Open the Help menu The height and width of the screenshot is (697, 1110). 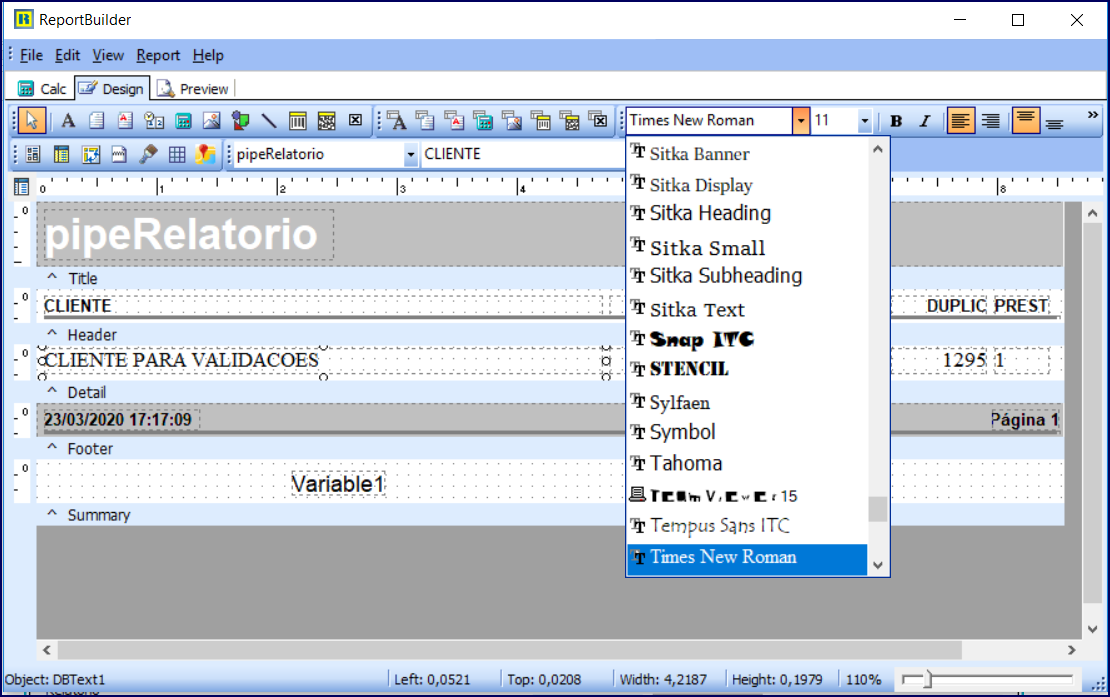[208, 55]
